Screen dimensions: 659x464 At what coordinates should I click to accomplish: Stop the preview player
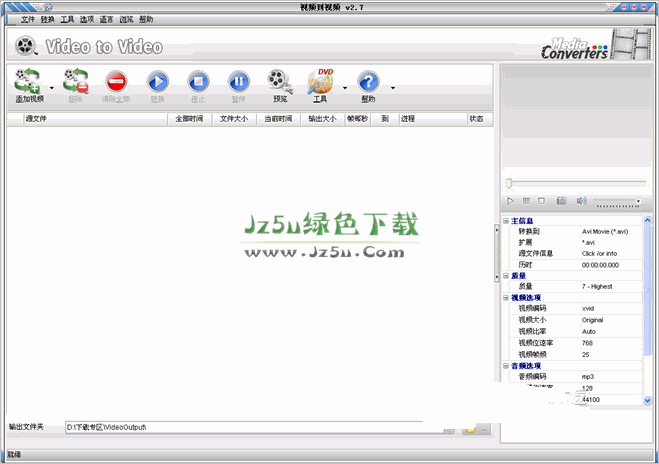[x=541, y=201]
